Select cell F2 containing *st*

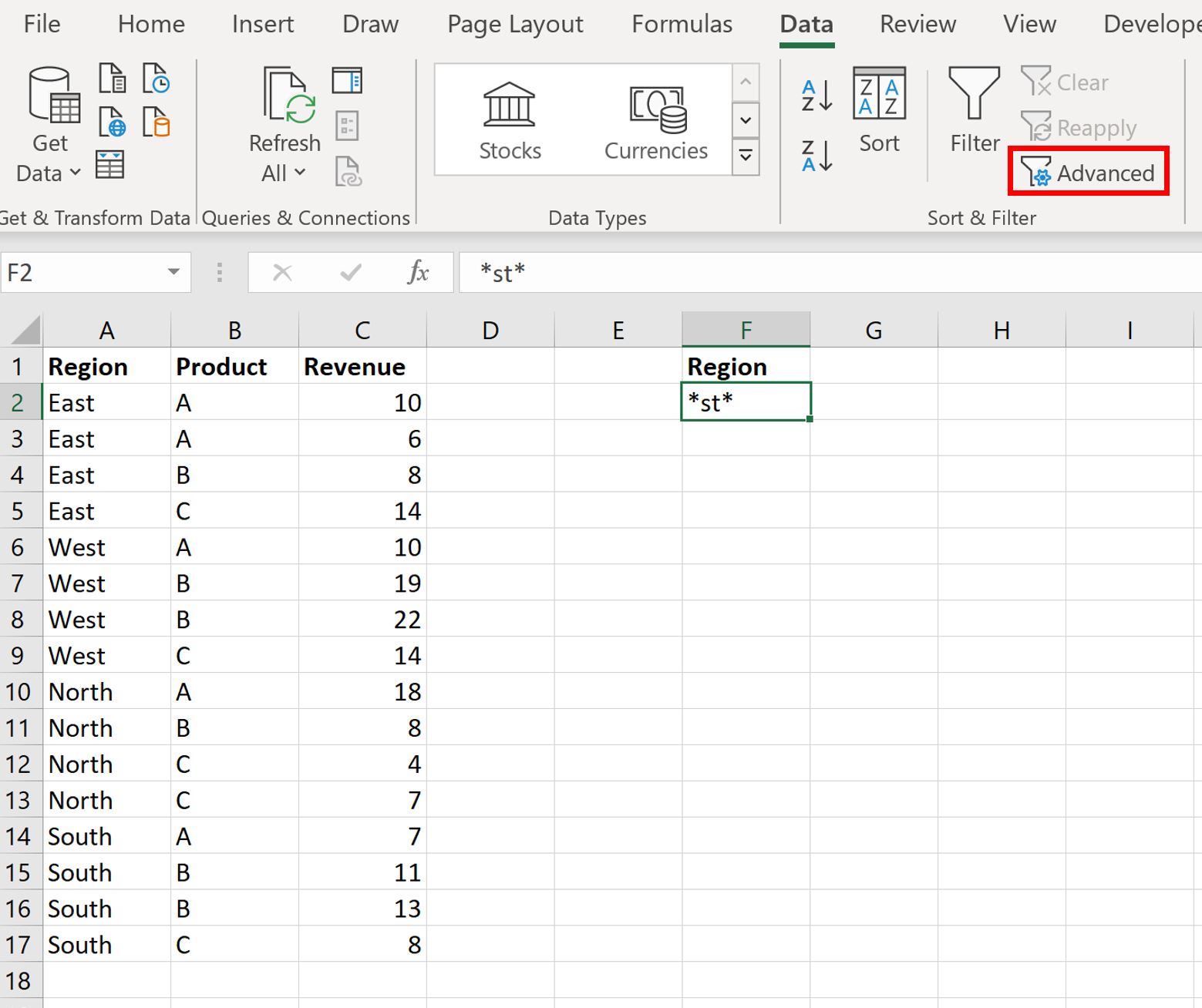[744, 402]
